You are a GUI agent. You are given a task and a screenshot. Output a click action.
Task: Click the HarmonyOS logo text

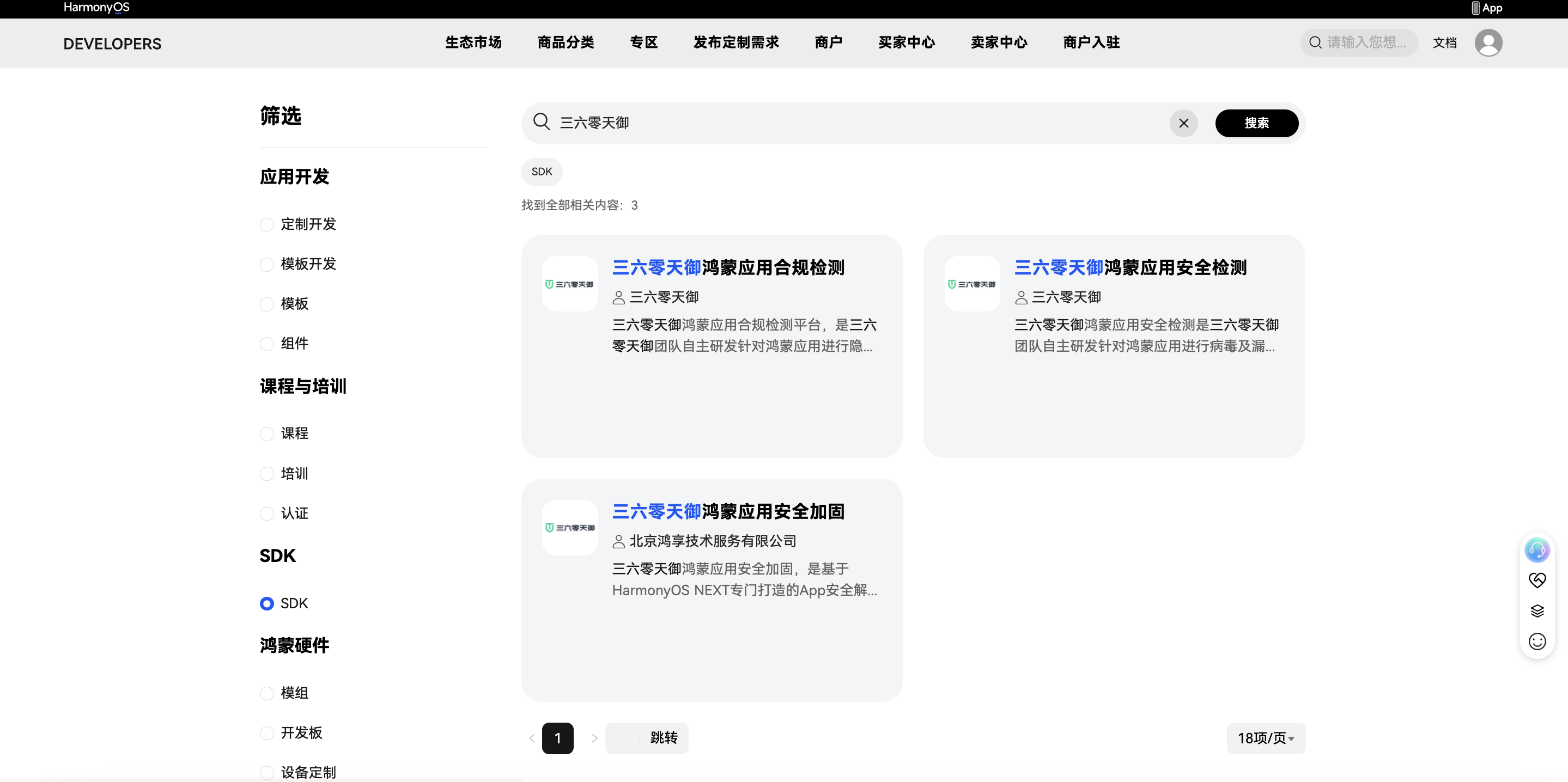pyautogui.click(x=96, y=7)
